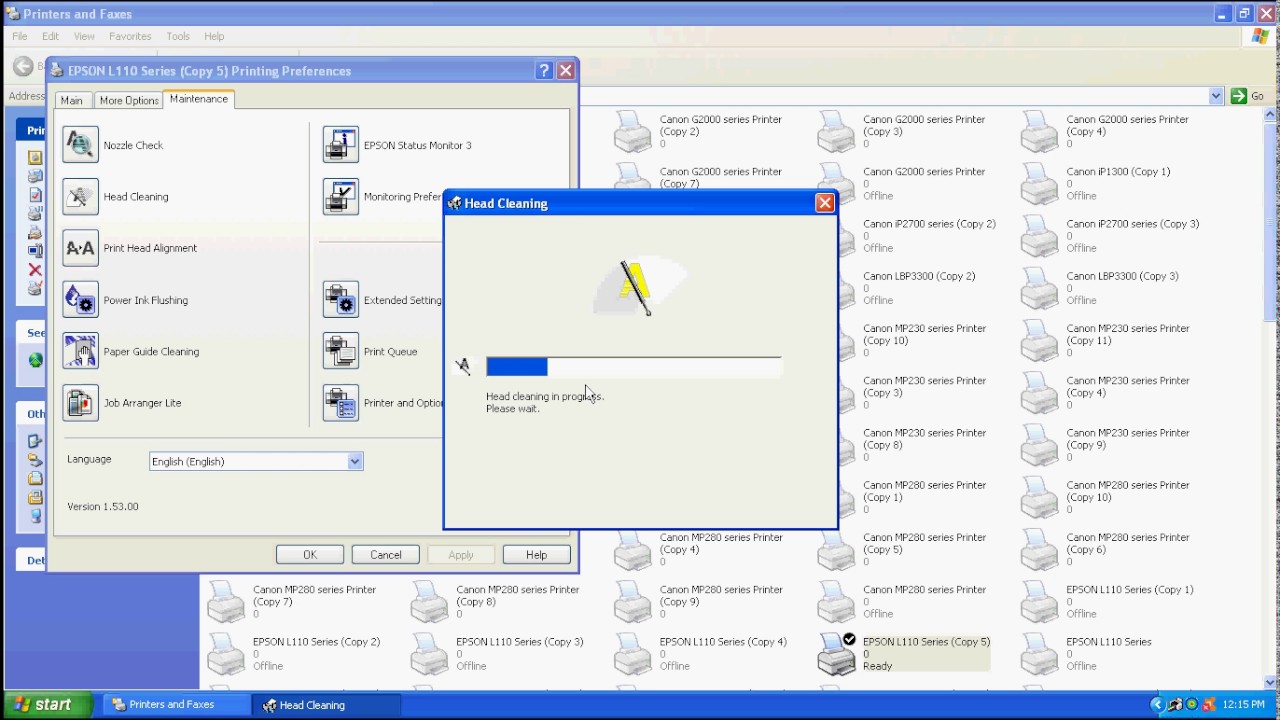
Task: Open the address bar dropdown arrow
Action: point(1216,96)
